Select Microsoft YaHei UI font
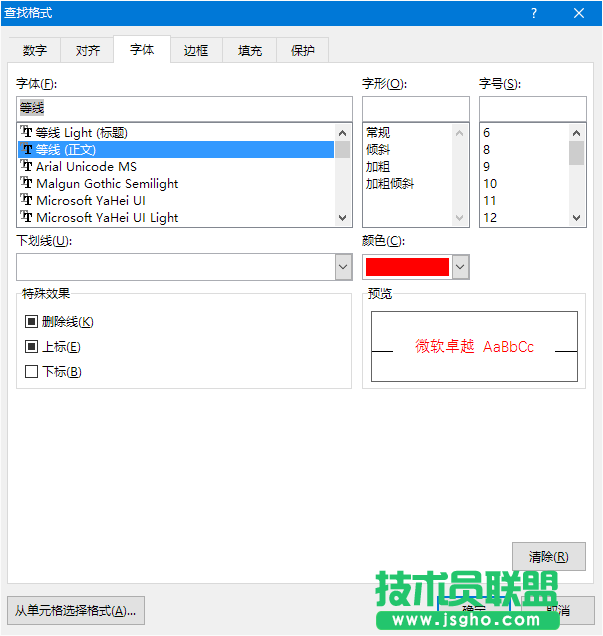Viewport: 603px width, 636px height. point(90,201)
